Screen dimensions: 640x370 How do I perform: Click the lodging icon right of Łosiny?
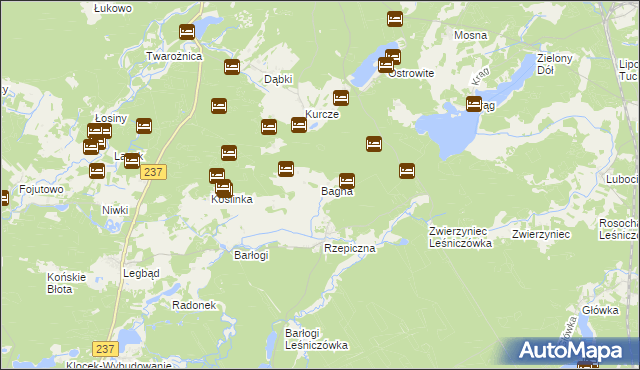click(144, 126)
